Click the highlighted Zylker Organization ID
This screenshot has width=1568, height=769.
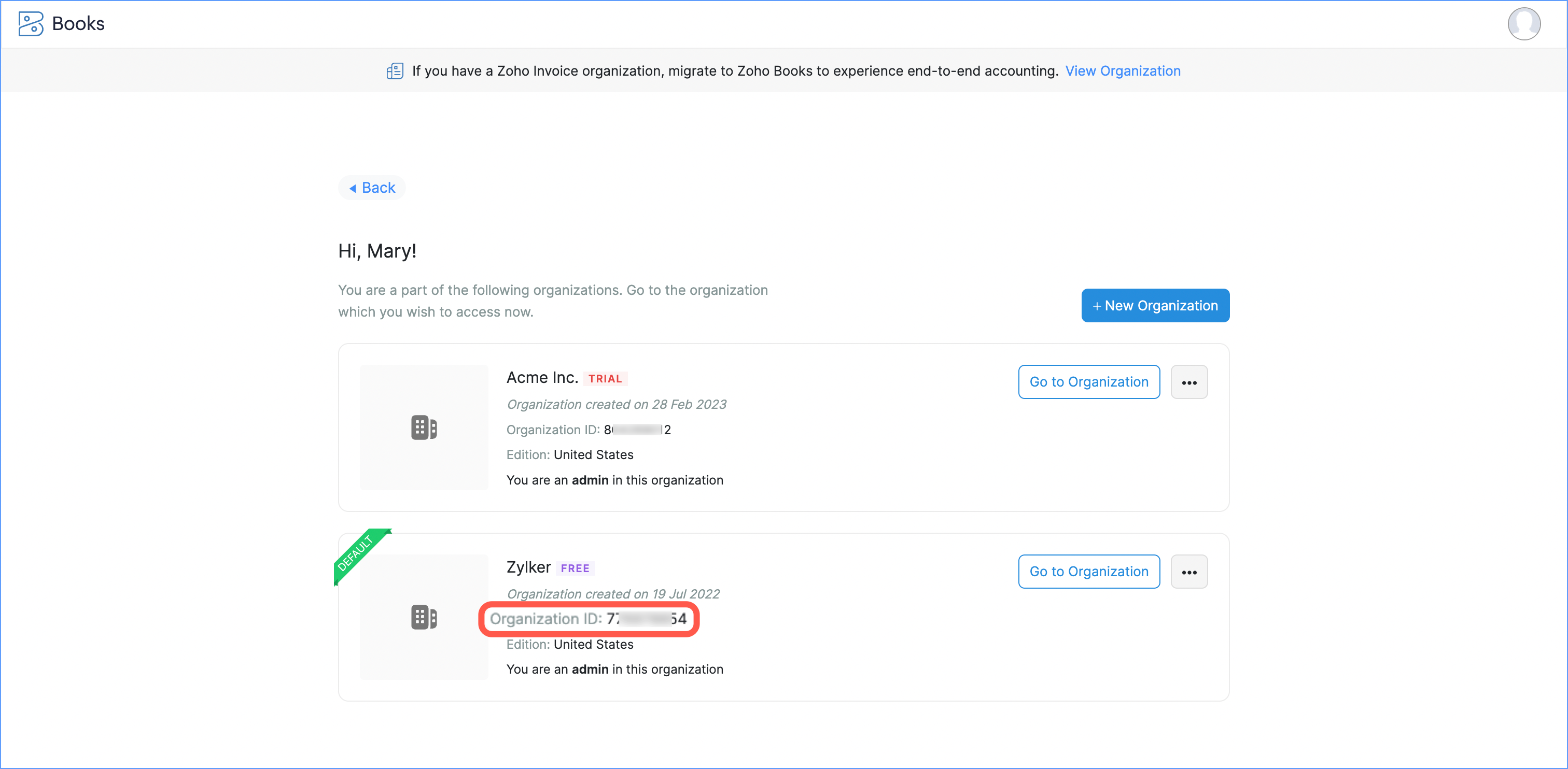click(x=588, y=619)
